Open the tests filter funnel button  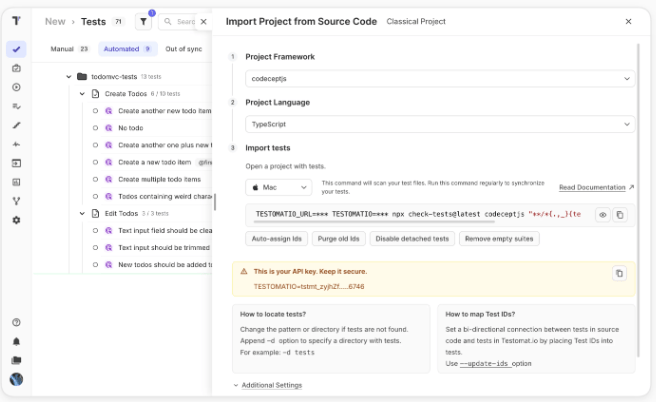click(144, 22)
